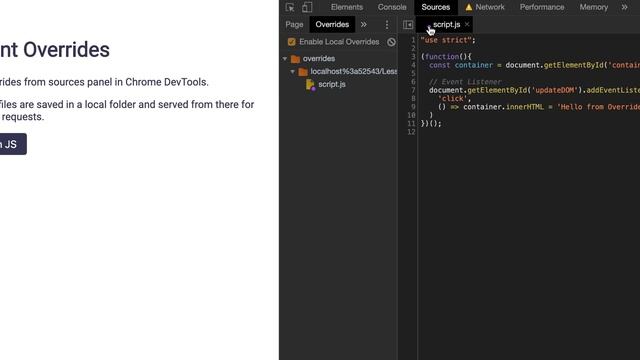Click the Overrides page heading
The height and width of the screenshot is (360, 640).
pyautogui.click(x=55, y=50)
